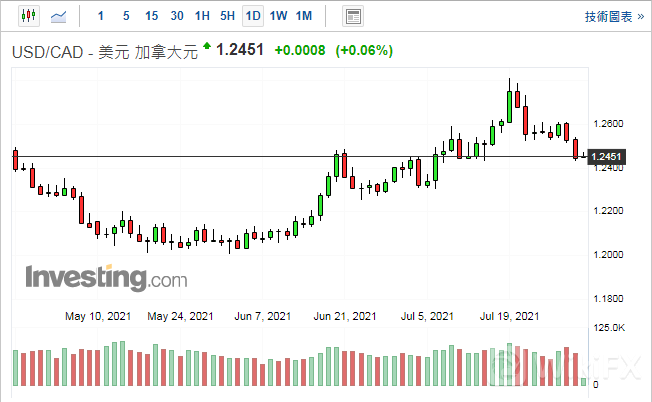Viewport: 652px width, 402px height.
Task: Choose the 30 minute interval
Action: (177, 16)
